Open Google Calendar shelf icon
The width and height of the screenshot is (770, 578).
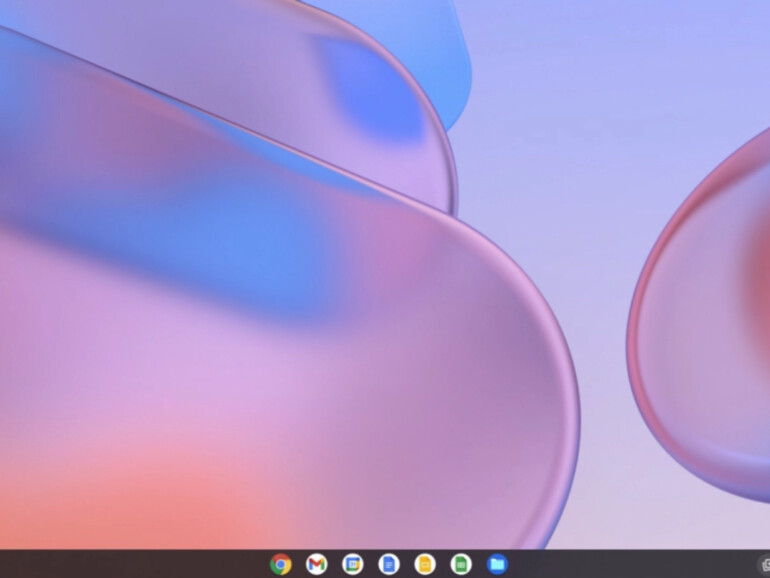(353, 564)
